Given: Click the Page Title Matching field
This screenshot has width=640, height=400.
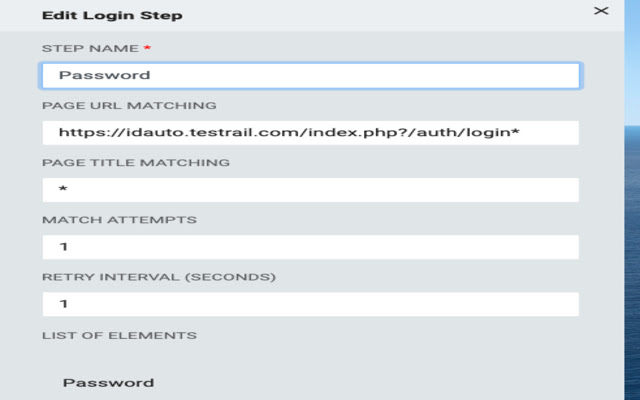Looking at the screenshot, I should click(x=310, y=190).
